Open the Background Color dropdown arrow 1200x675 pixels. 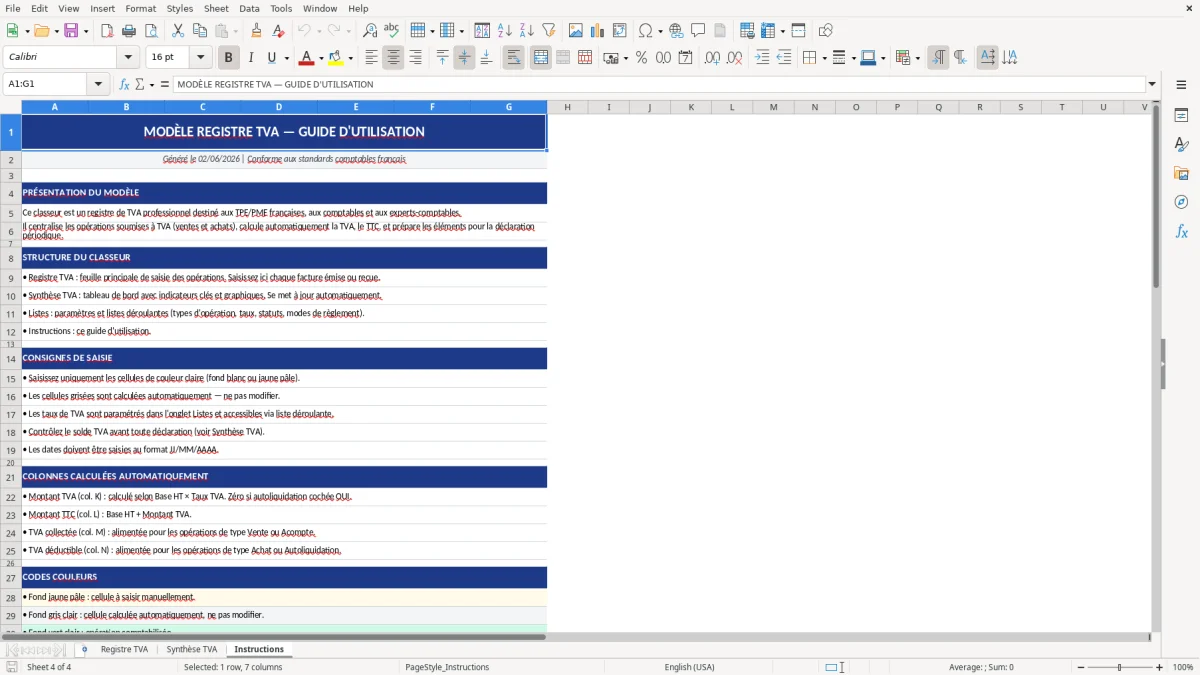350,58
